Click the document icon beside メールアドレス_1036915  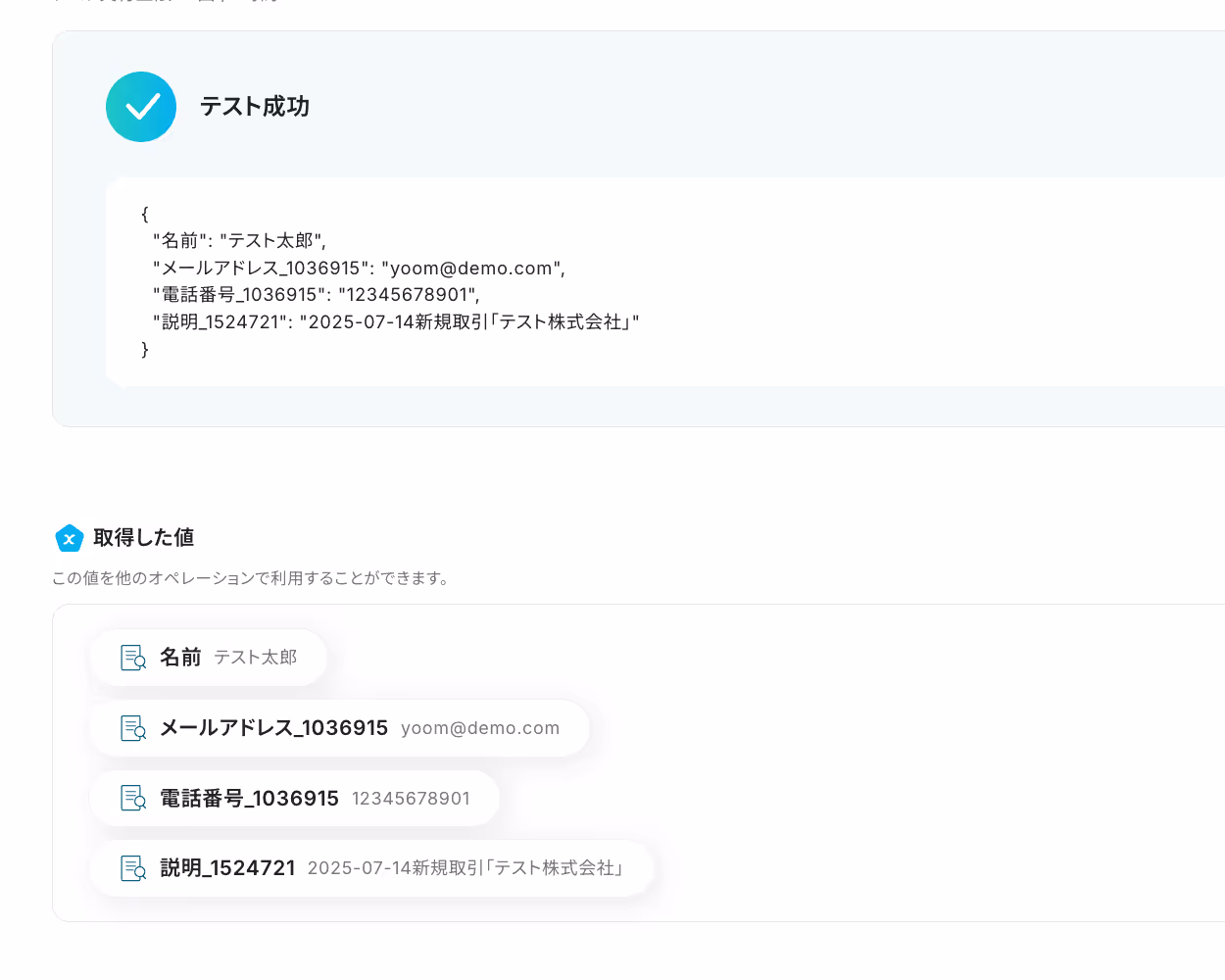point(133,728)
